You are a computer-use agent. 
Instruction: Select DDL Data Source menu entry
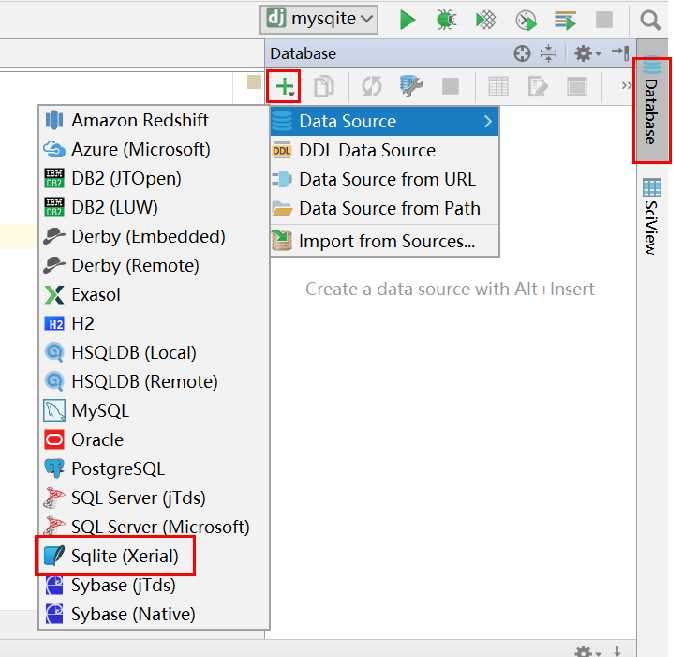pyautogui.click(x=384, y=150)
